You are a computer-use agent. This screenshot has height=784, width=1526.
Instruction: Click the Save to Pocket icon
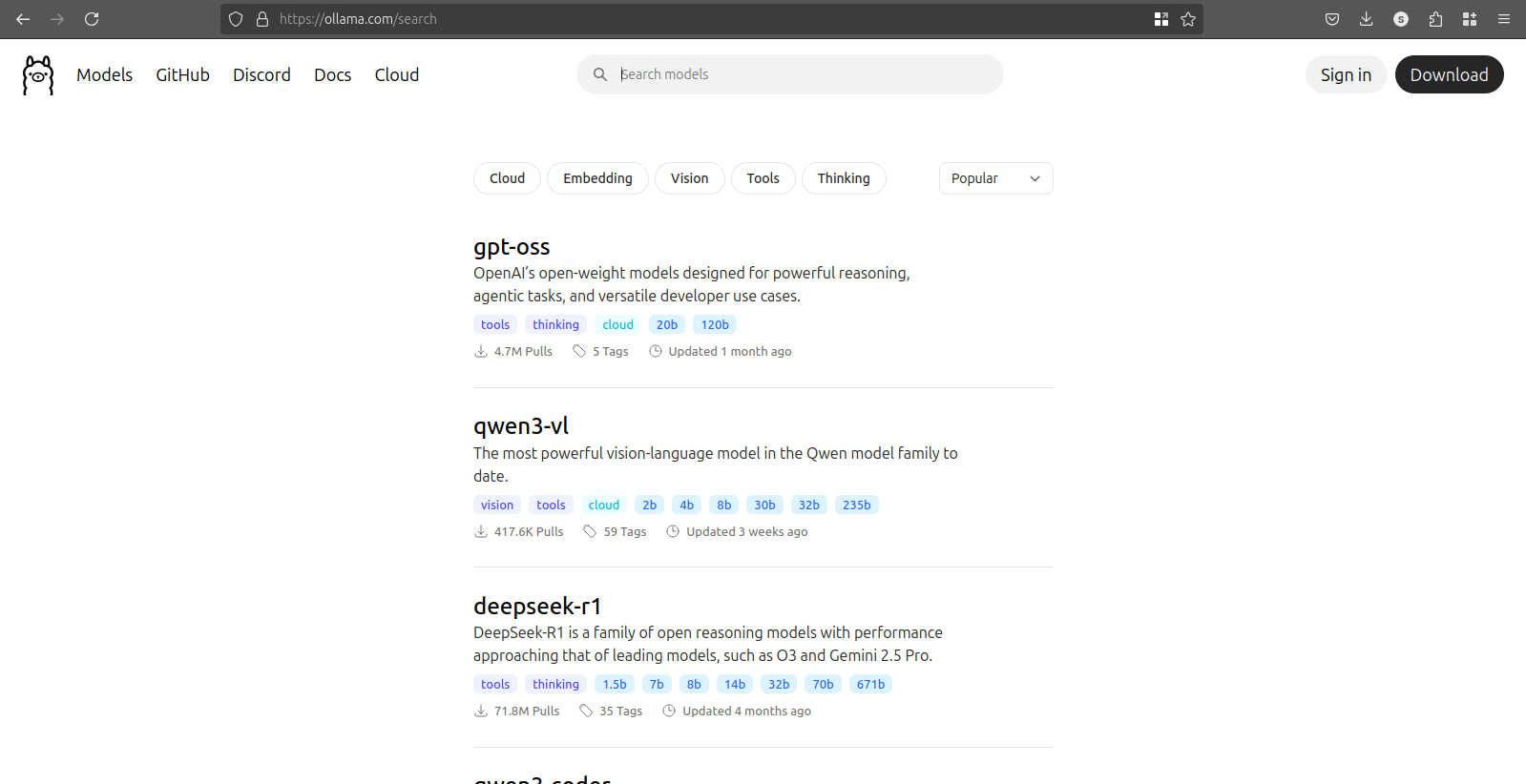(1331, 19)
